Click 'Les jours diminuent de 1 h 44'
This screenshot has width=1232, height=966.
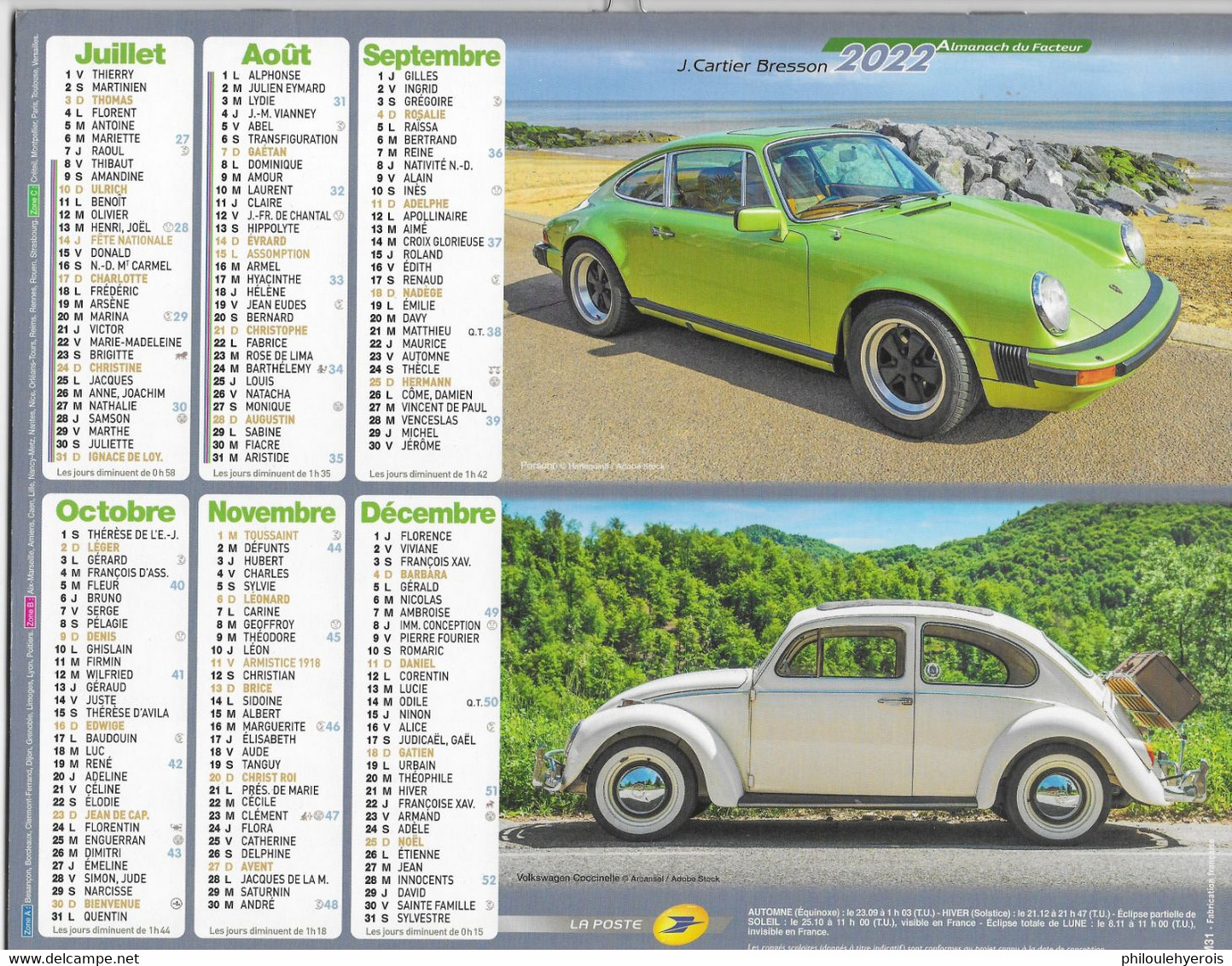click(x=112, y=930)
